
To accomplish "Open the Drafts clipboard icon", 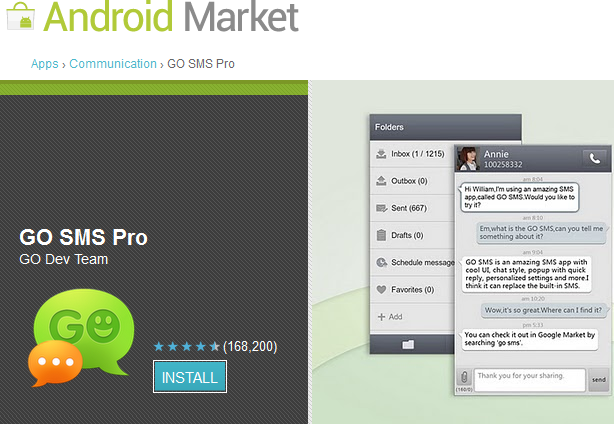I will click(x=381, y=235).
